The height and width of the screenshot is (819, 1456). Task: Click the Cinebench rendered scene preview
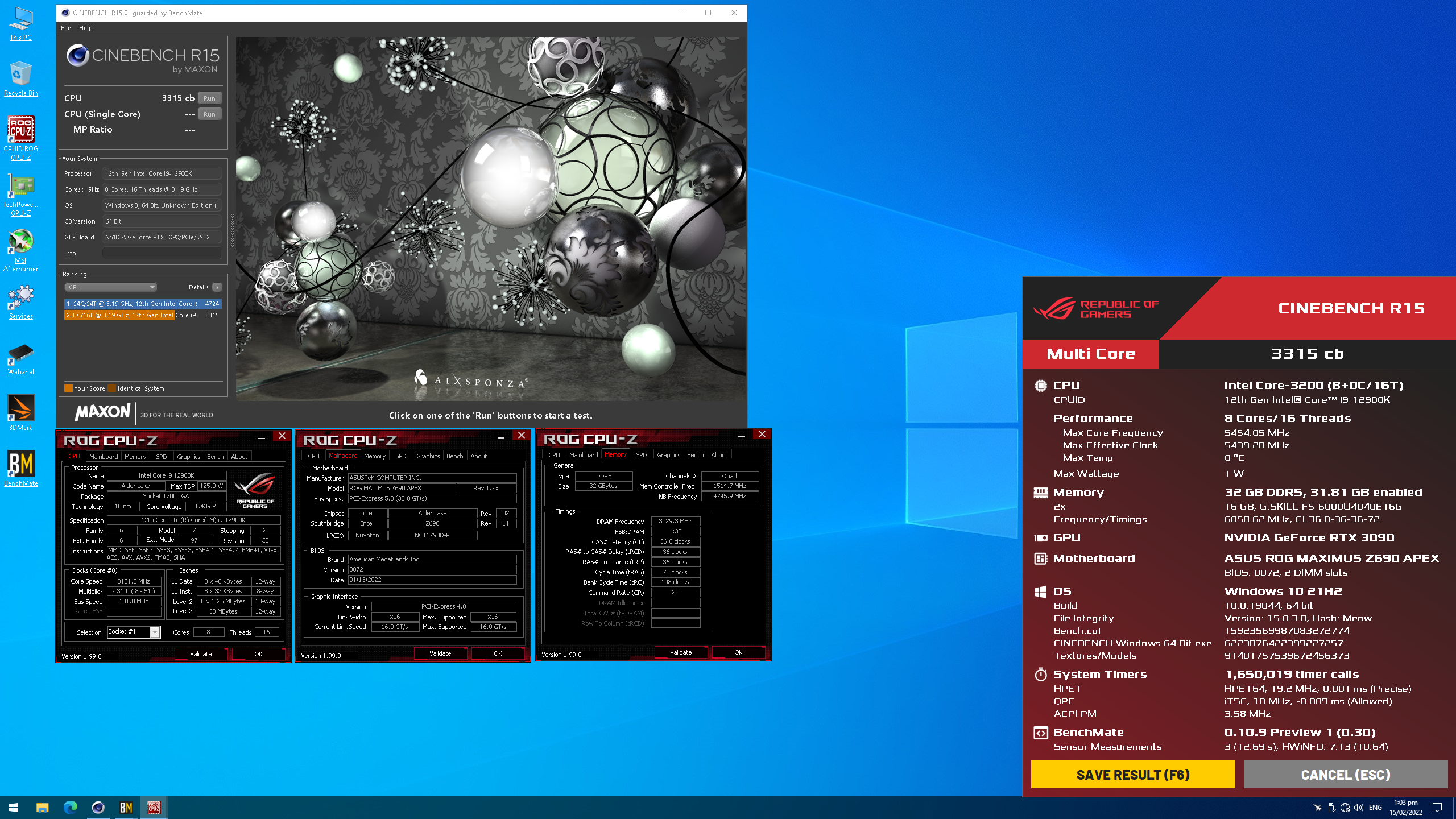[490, 219]
